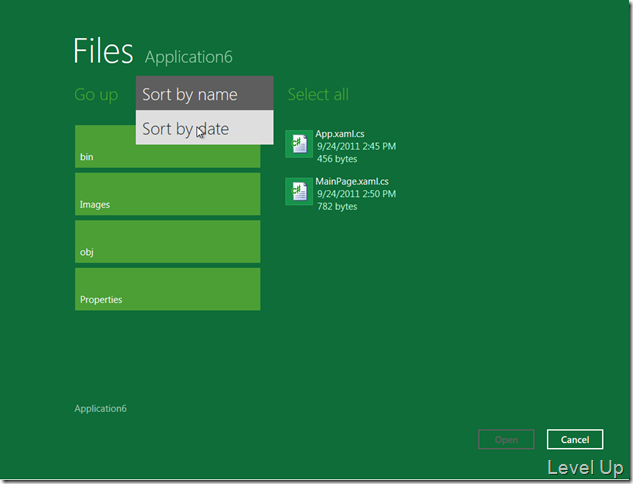Click the App.xaml.cs C# file icon
Image resolution: width=633 pixels, height=484 pixels.
click(x=299, y=144)
